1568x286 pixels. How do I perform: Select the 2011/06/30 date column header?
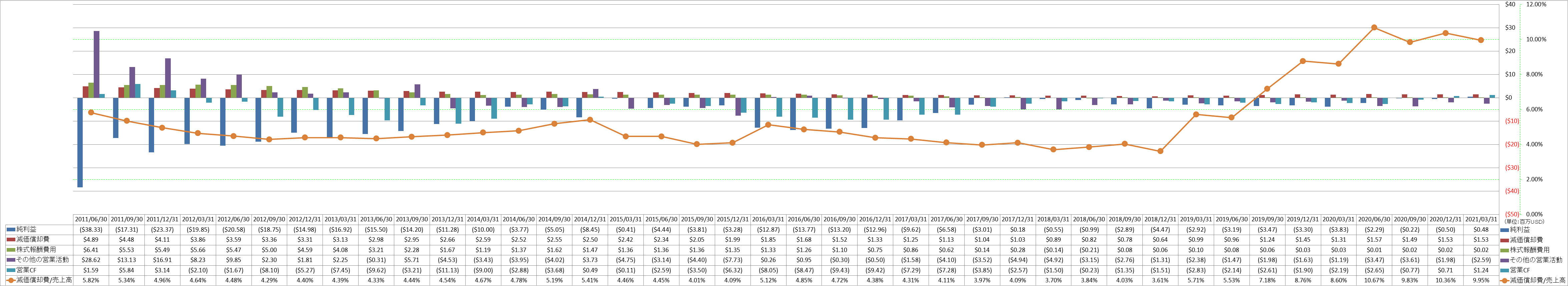91,219
